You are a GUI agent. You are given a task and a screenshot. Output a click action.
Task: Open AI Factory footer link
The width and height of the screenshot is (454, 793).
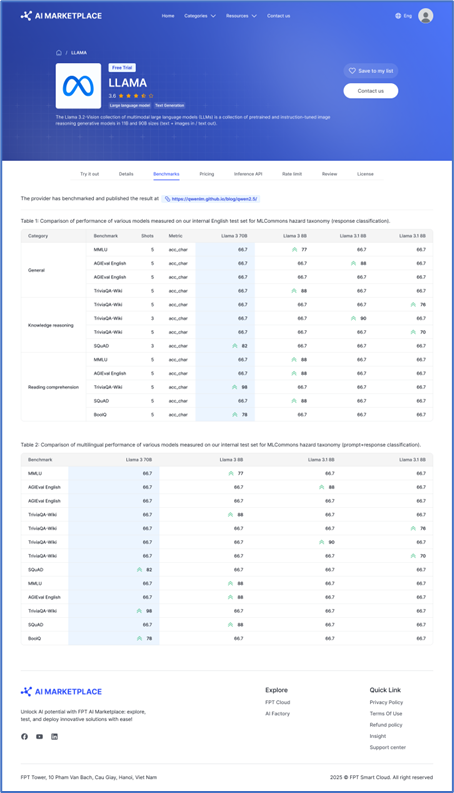(x=278, y=714)
